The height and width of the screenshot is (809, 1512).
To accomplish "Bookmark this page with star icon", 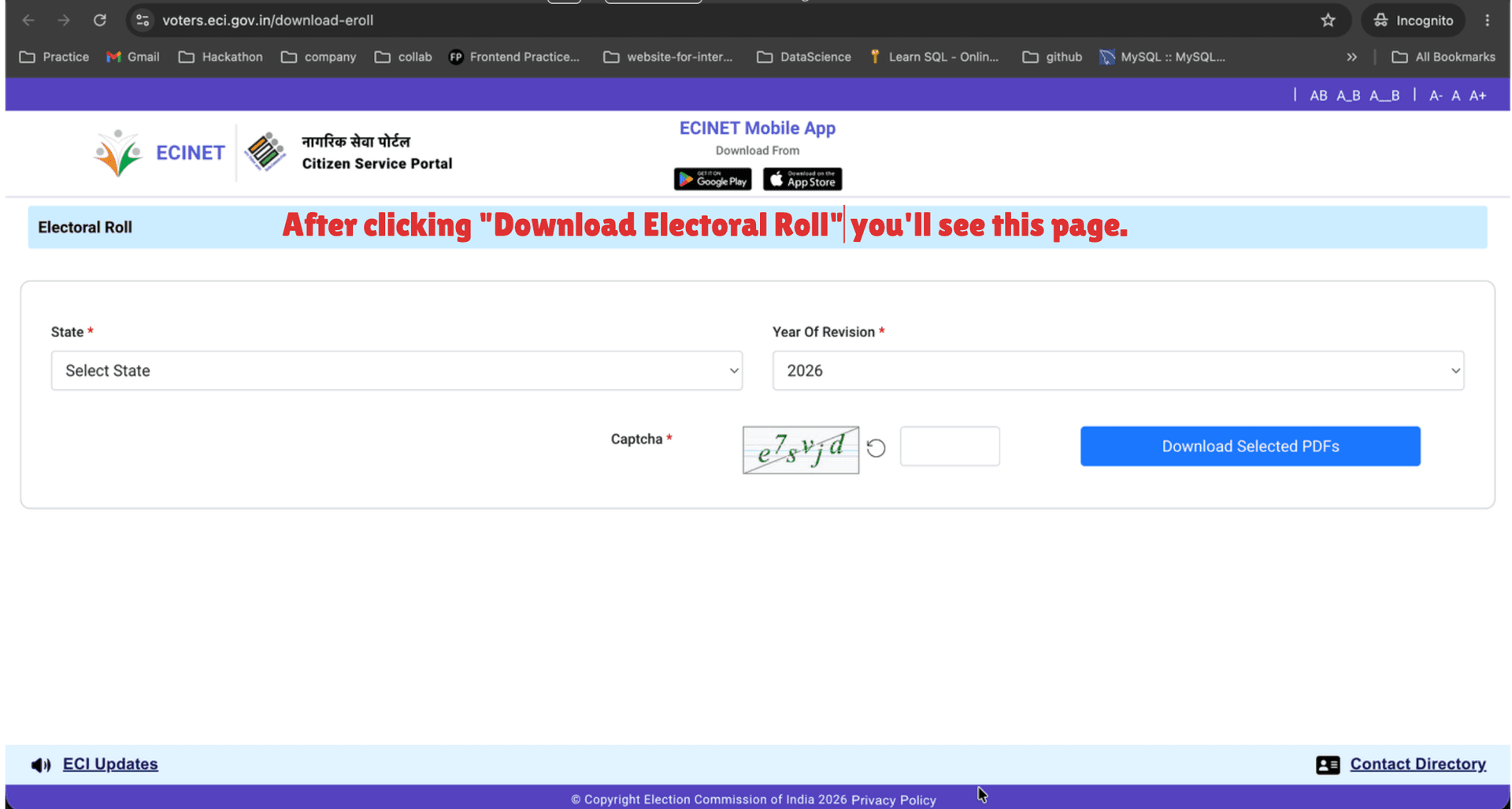I will point(1328,20).
